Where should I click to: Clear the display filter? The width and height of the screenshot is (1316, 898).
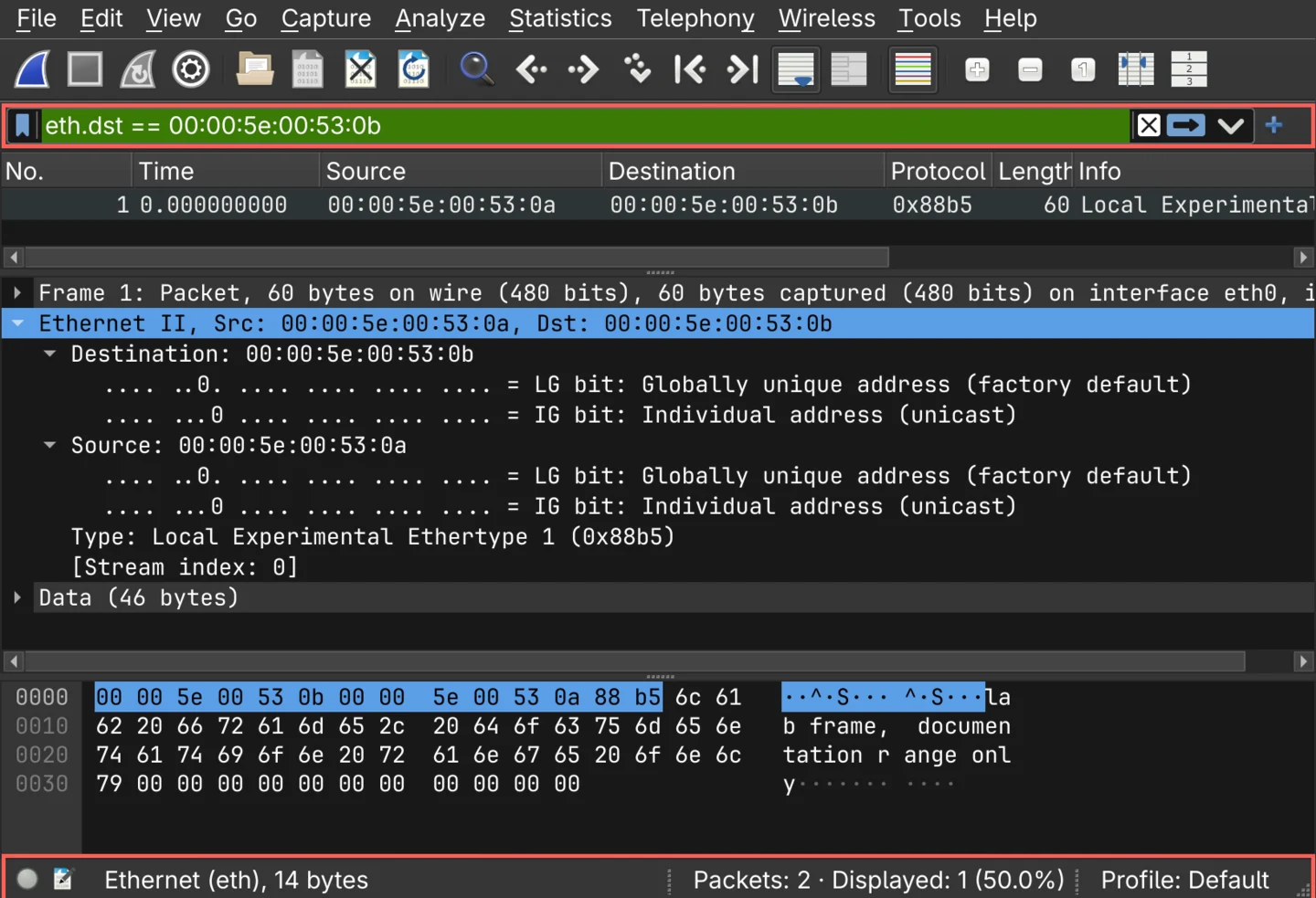[x=1149, y=126]
